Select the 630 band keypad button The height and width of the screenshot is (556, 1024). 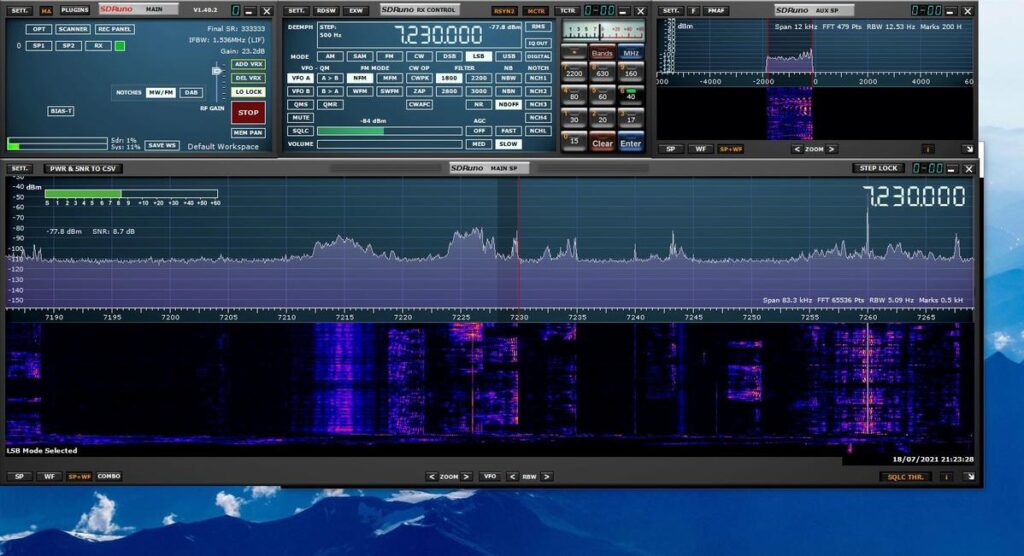[x=602, y=72]
